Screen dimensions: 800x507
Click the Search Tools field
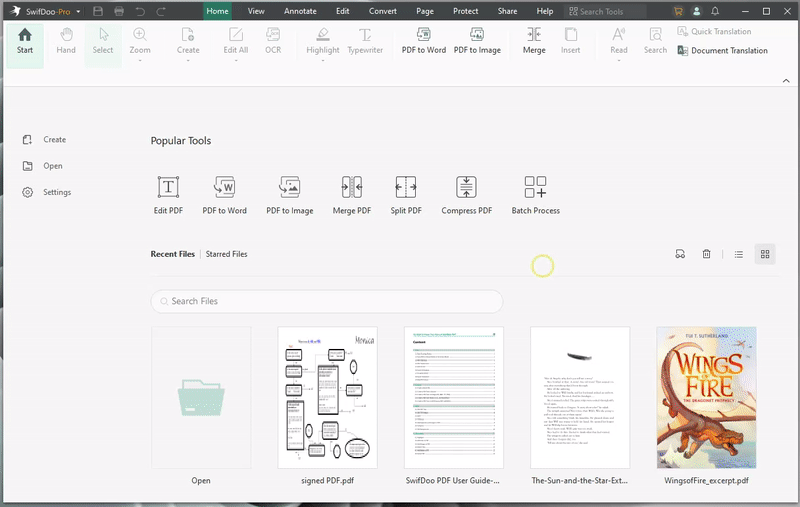pyautogui.click(x=605, y=11)
